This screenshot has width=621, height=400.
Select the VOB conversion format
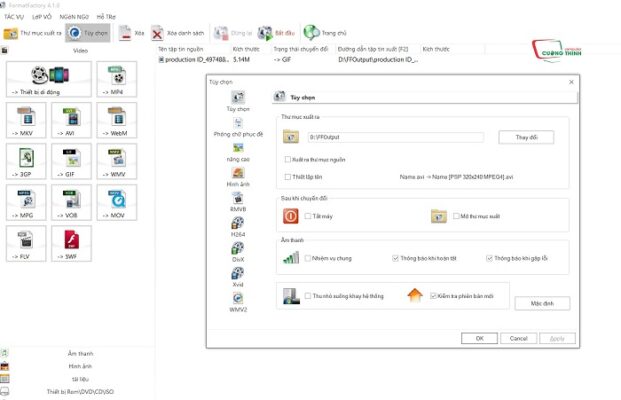pos(71,202)
